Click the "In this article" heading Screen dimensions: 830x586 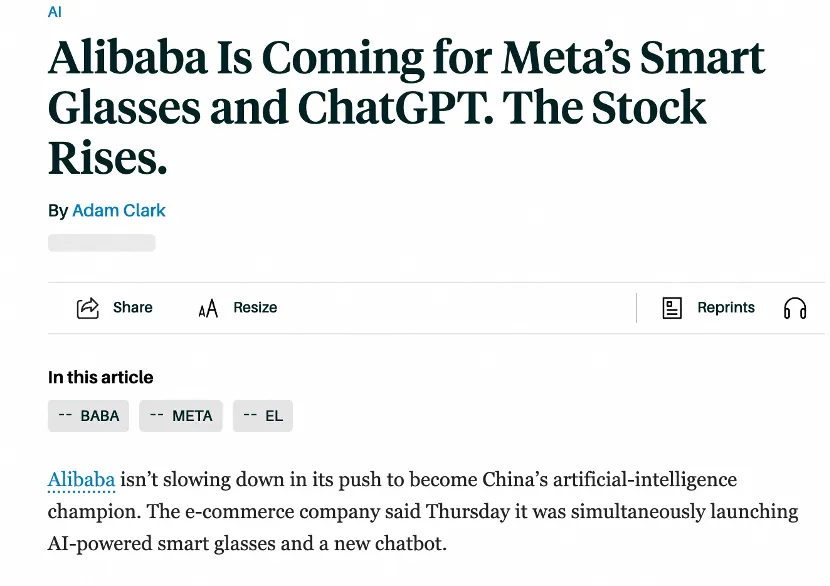click(101, 377)
